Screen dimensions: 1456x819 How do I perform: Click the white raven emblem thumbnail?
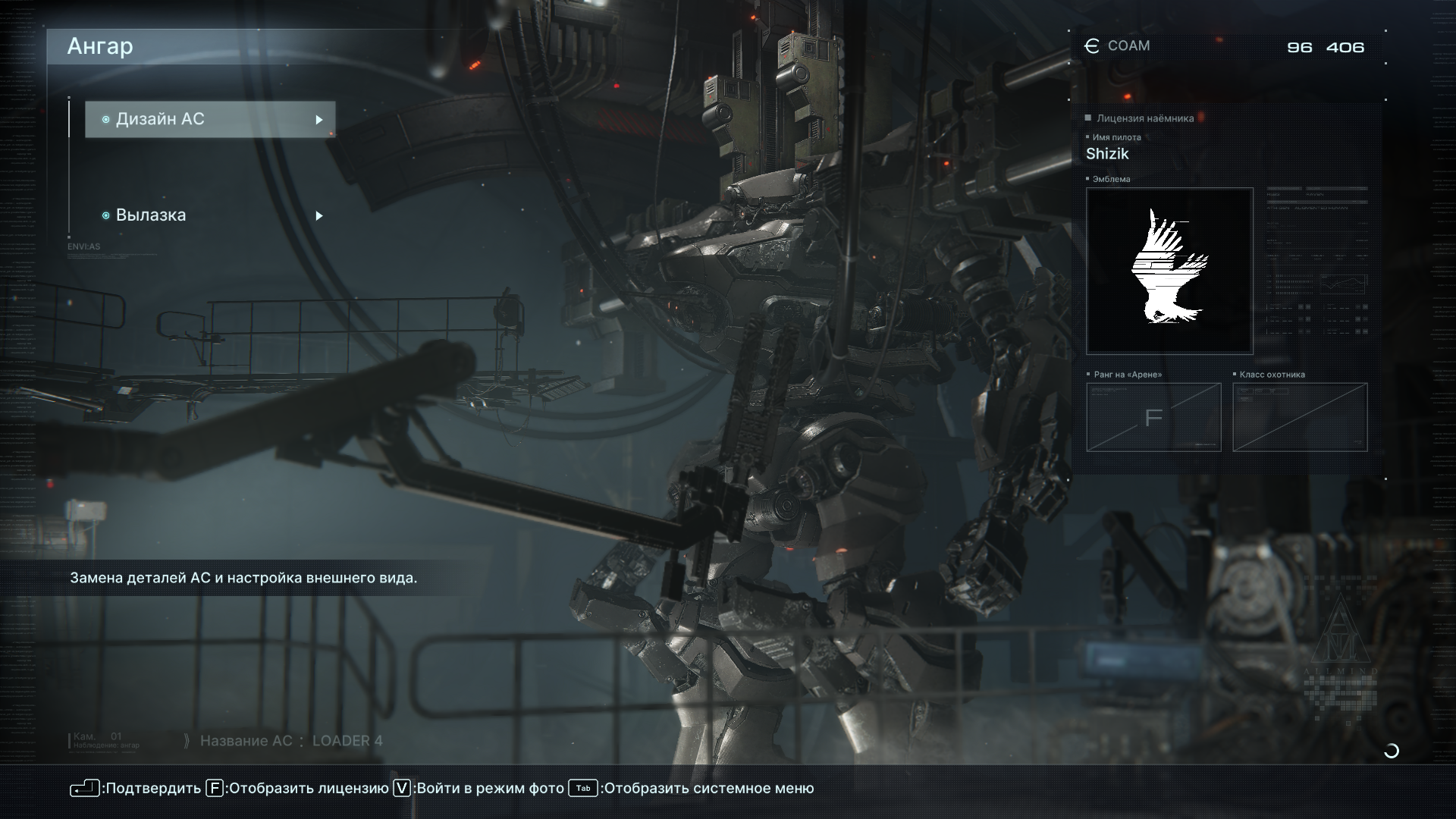point(1169,271)
